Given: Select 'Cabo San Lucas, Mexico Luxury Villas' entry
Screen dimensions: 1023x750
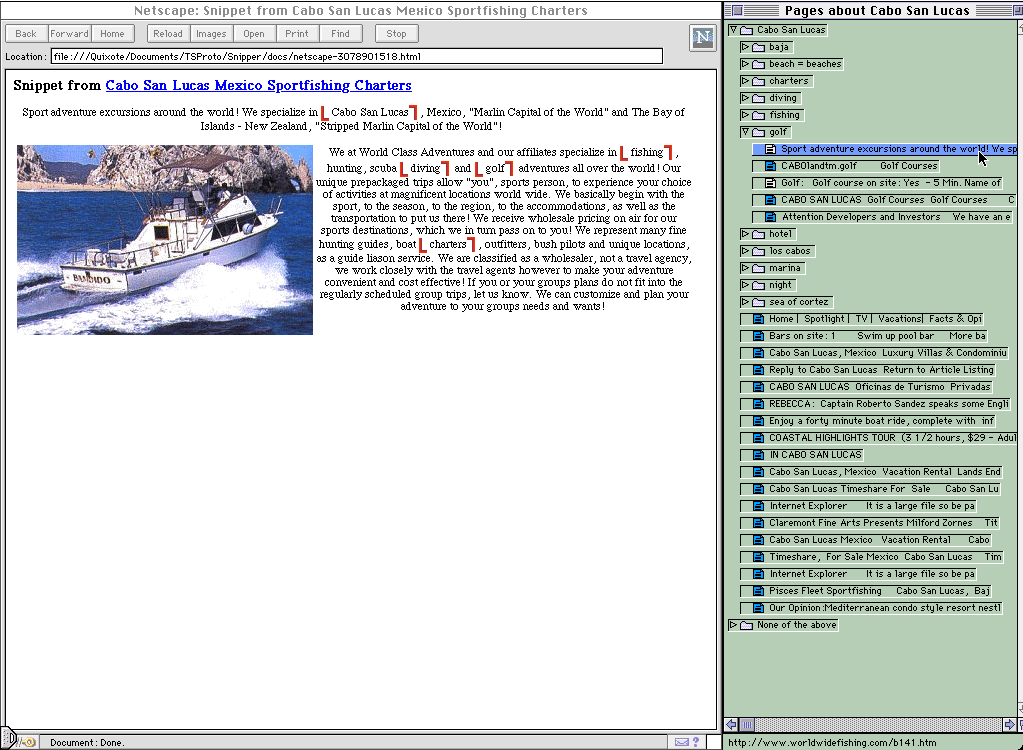Looking at the screenshot, I should (875, 353).
